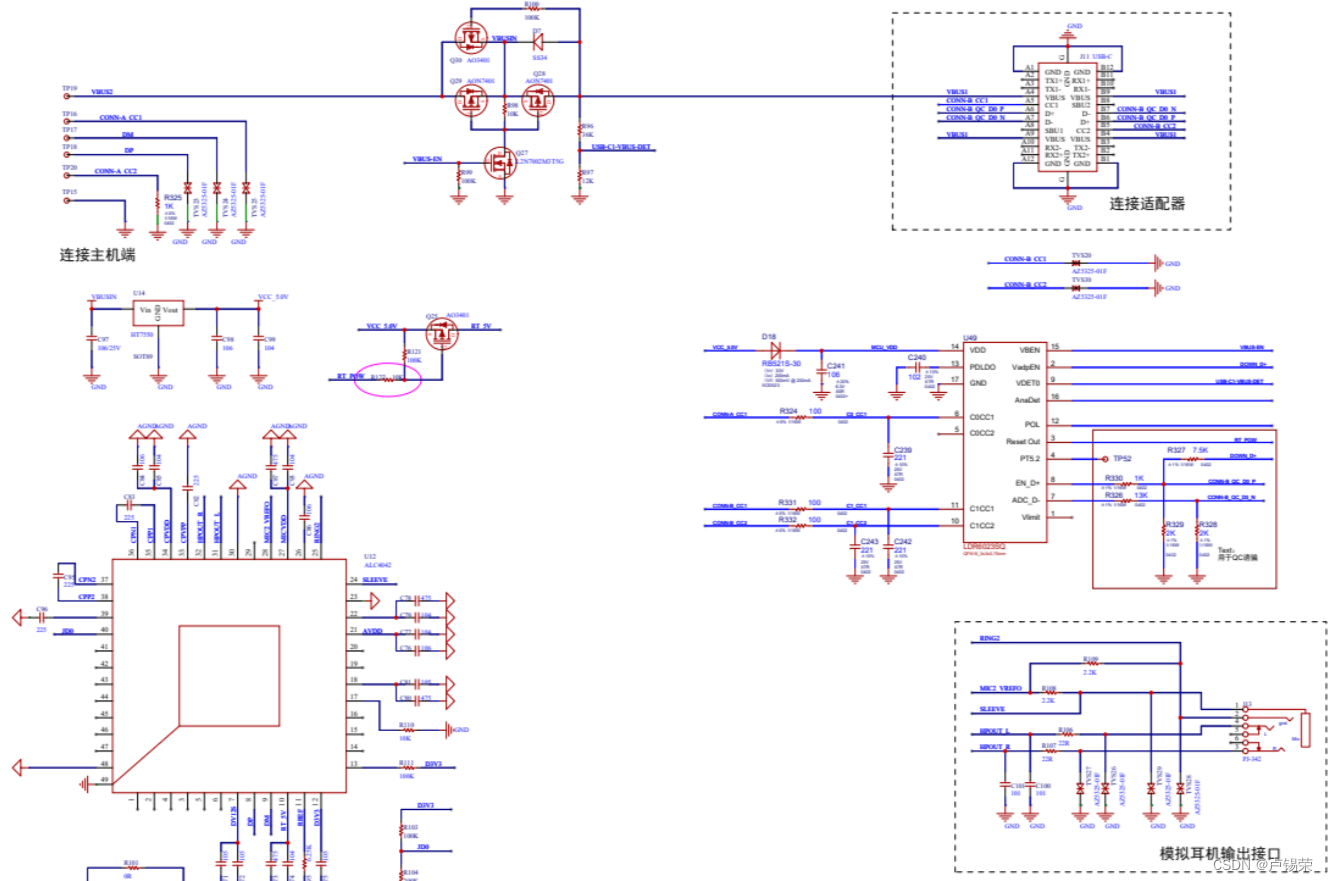The height and width of the screenshot is (881, 1328).
Task: Click the VBUS-EN net label at Q27
Action: click(428, 159)
